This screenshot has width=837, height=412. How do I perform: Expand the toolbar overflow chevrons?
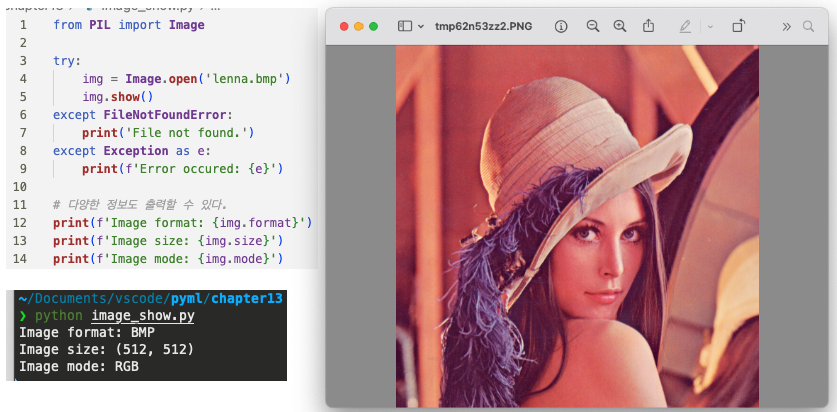[786, 26]
